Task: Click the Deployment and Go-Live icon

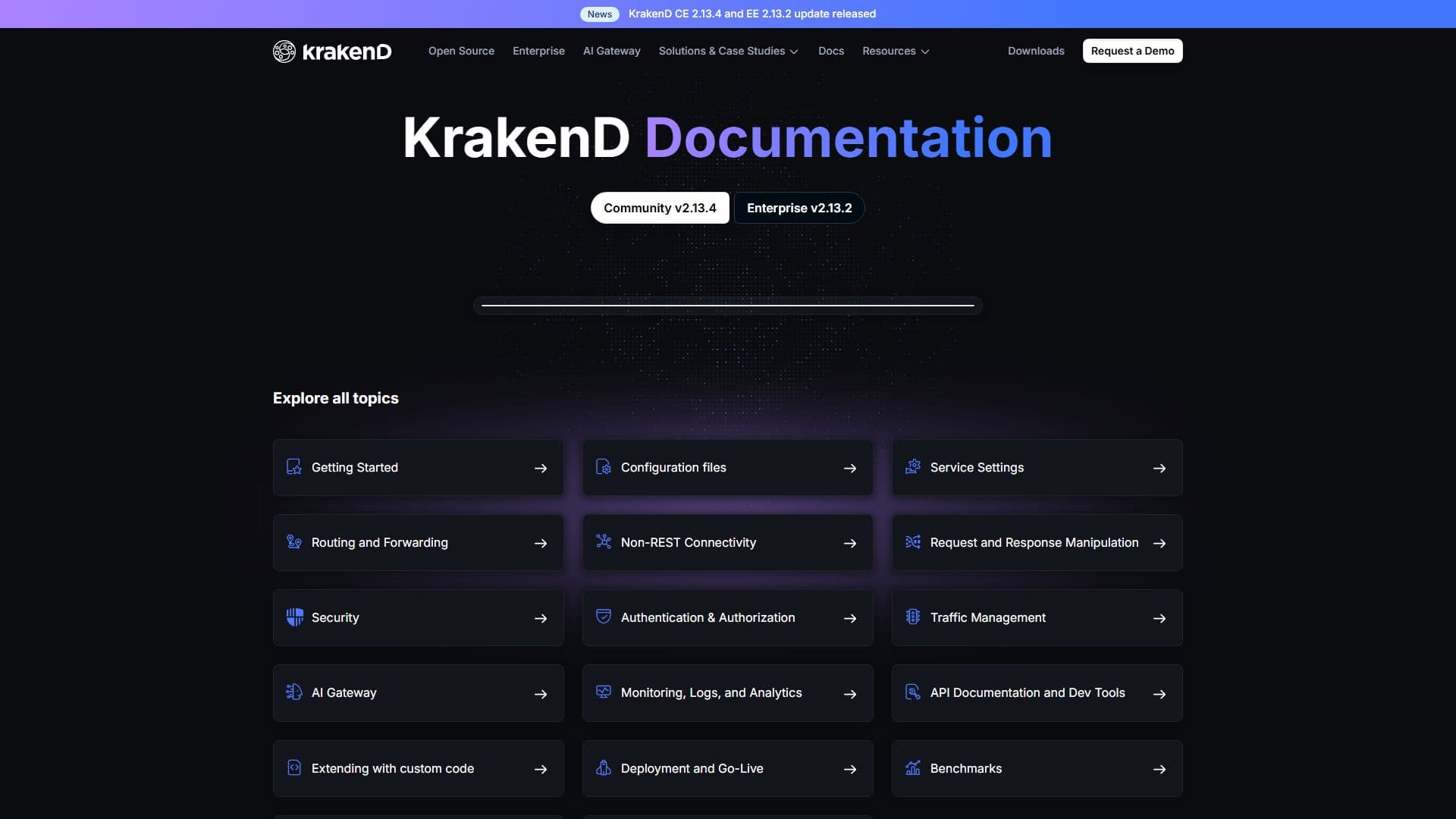Action: tap(604, 768)
